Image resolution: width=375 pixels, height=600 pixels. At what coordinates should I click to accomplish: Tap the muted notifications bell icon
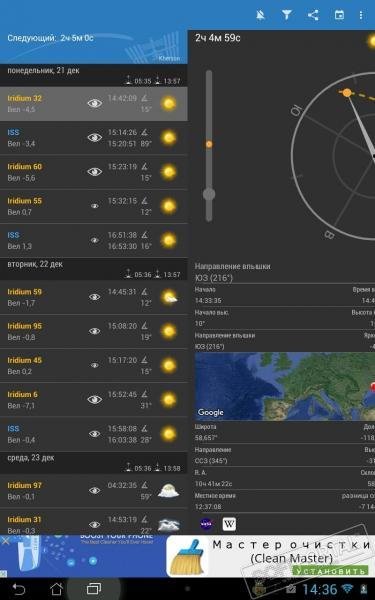coord(261,15)
